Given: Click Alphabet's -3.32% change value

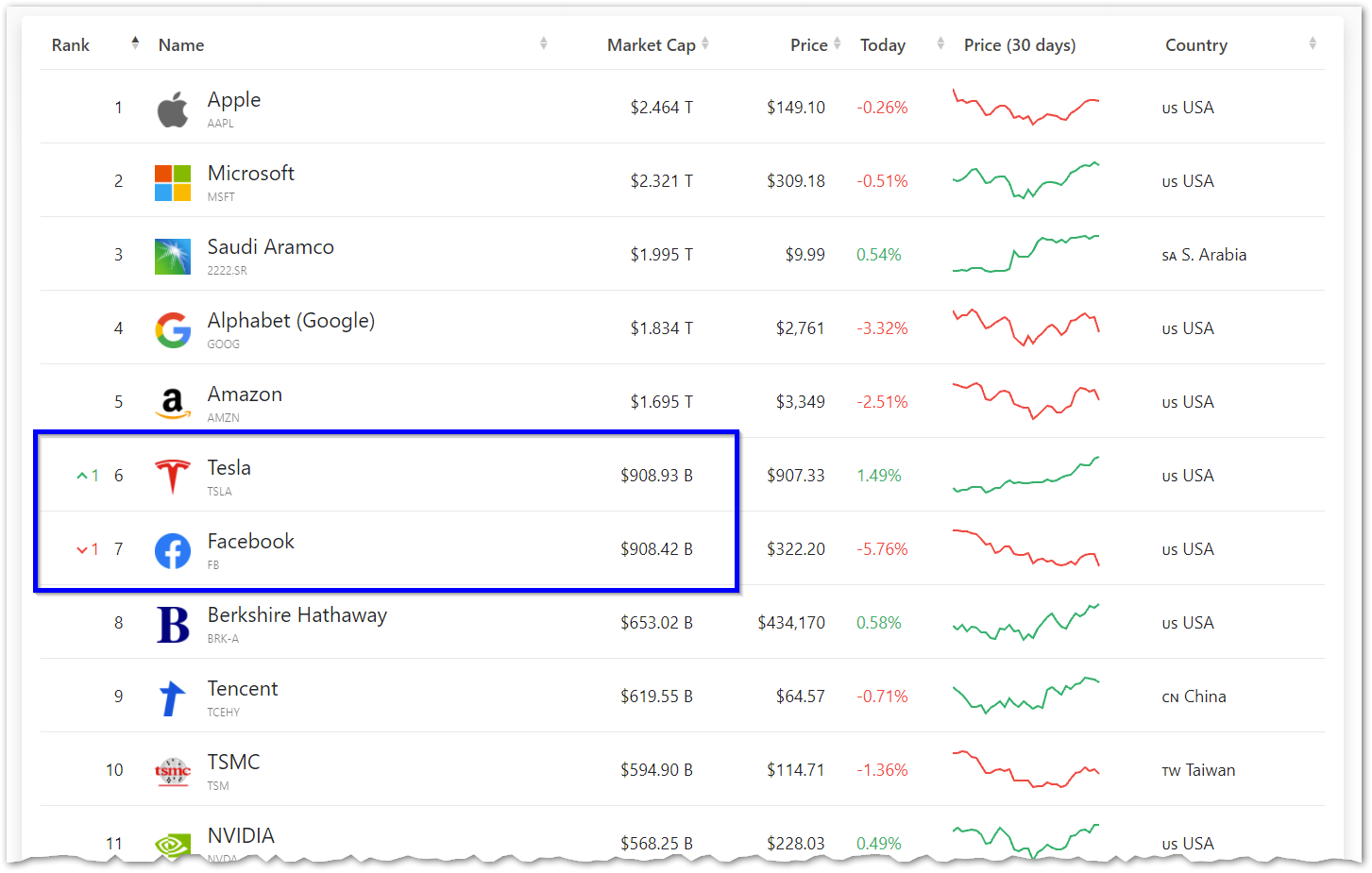Looking at the screenshot, I should click(882, 328).
